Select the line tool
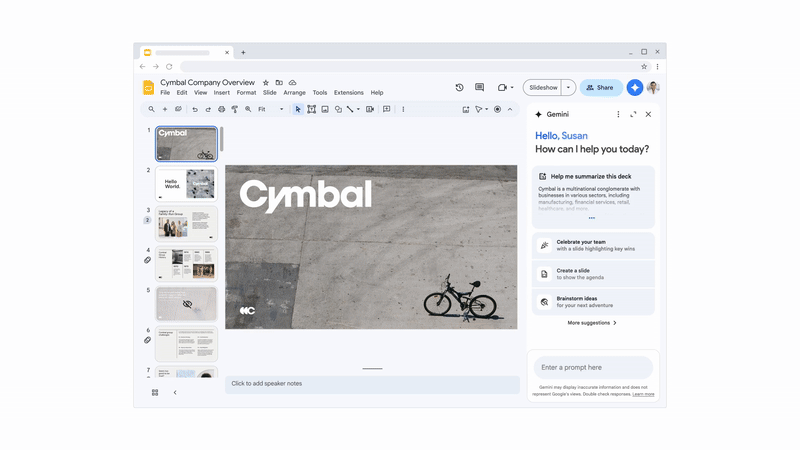The image size is (800, 450). [x=350, y=109]
